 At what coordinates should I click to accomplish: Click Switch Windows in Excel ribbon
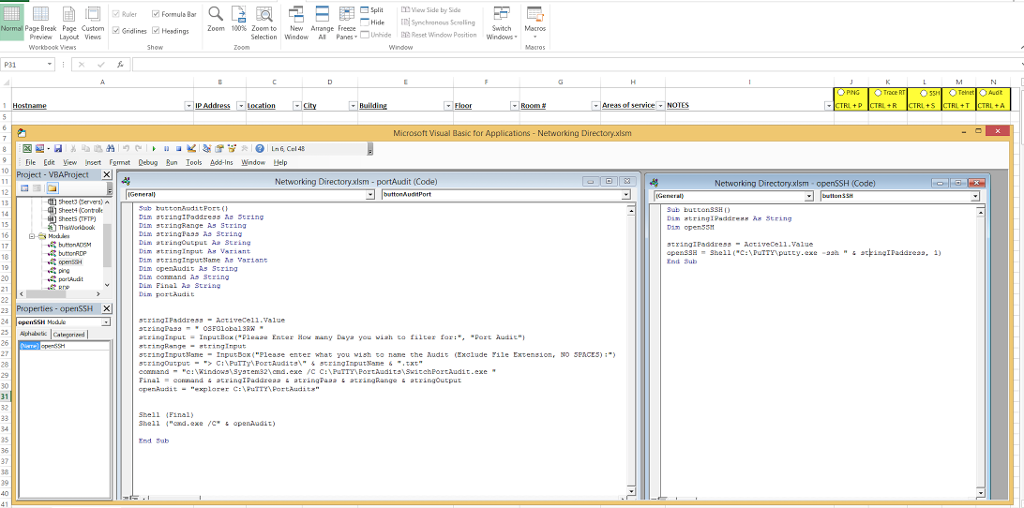(502, 22)
